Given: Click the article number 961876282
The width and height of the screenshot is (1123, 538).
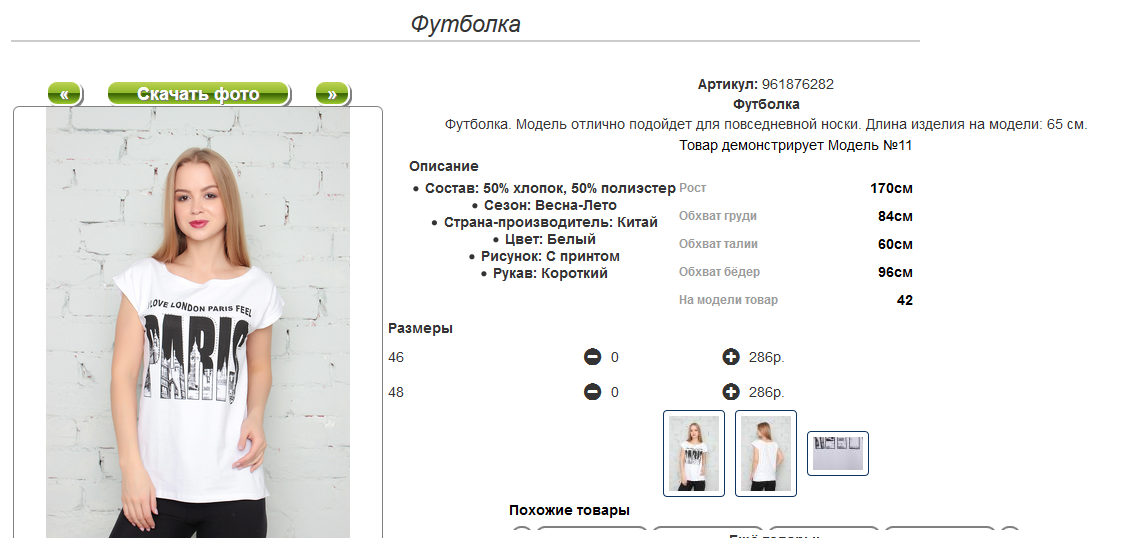Looking at the screenshot, I should pyautogui.click(x=798, y=85).
